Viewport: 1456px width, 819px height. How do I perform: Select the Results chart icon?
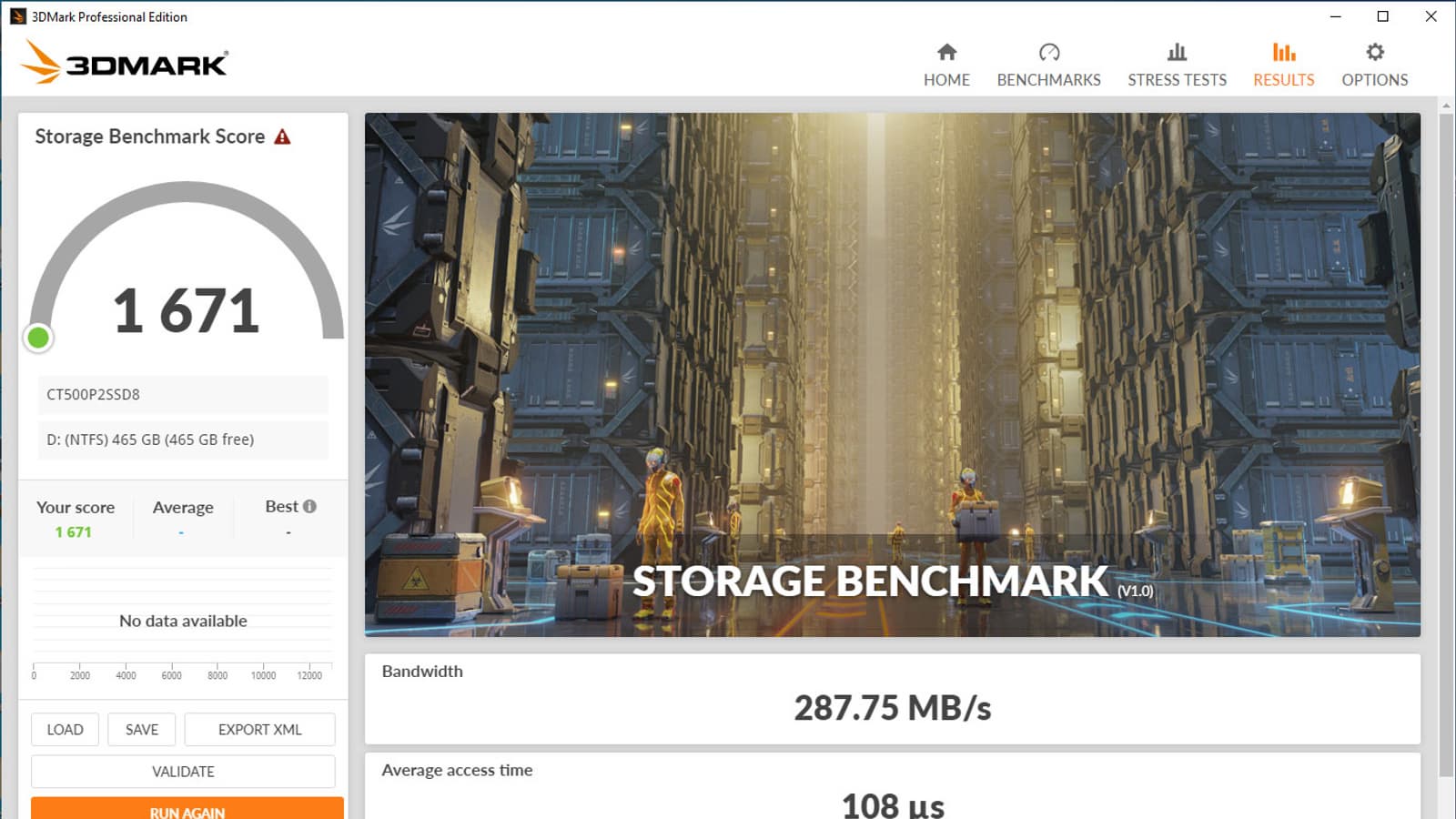pos(1284,52)
